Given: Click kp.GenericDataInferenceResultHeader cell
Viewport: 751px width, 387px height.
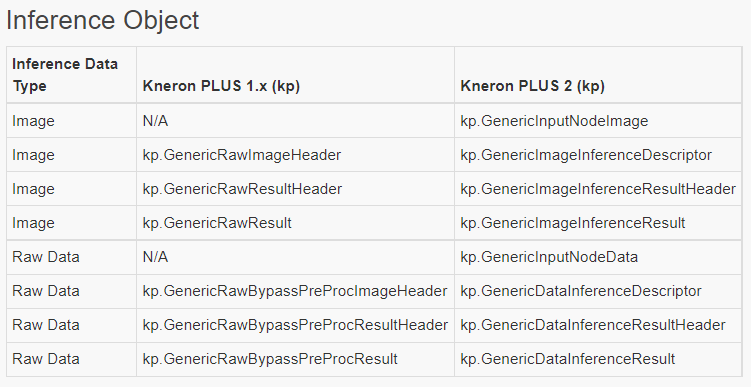Looking at the screenshot, I should pos(593,325).
